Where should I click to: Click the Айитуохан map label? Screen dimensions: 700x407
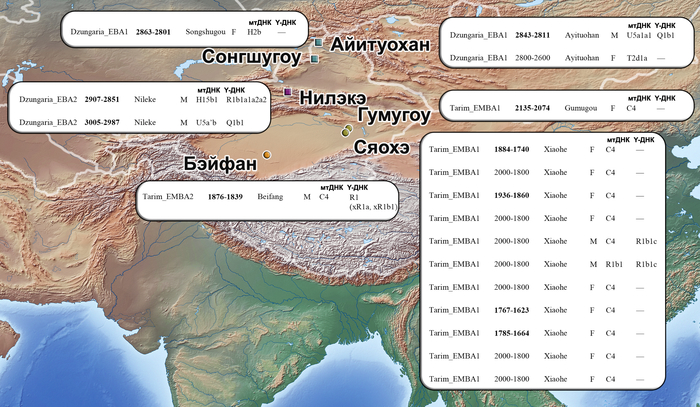click(380, 45)
